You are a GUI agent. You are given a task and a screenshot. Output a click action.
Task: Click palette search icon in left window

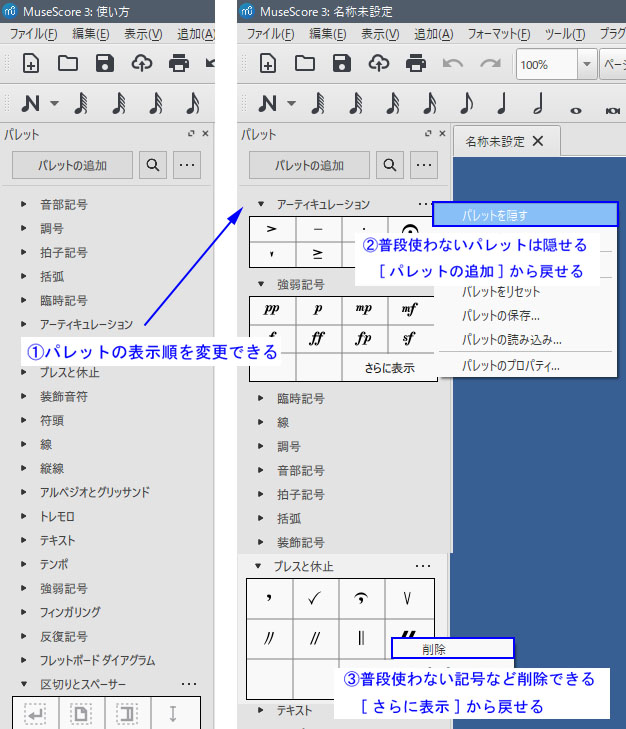pos(153,165)
